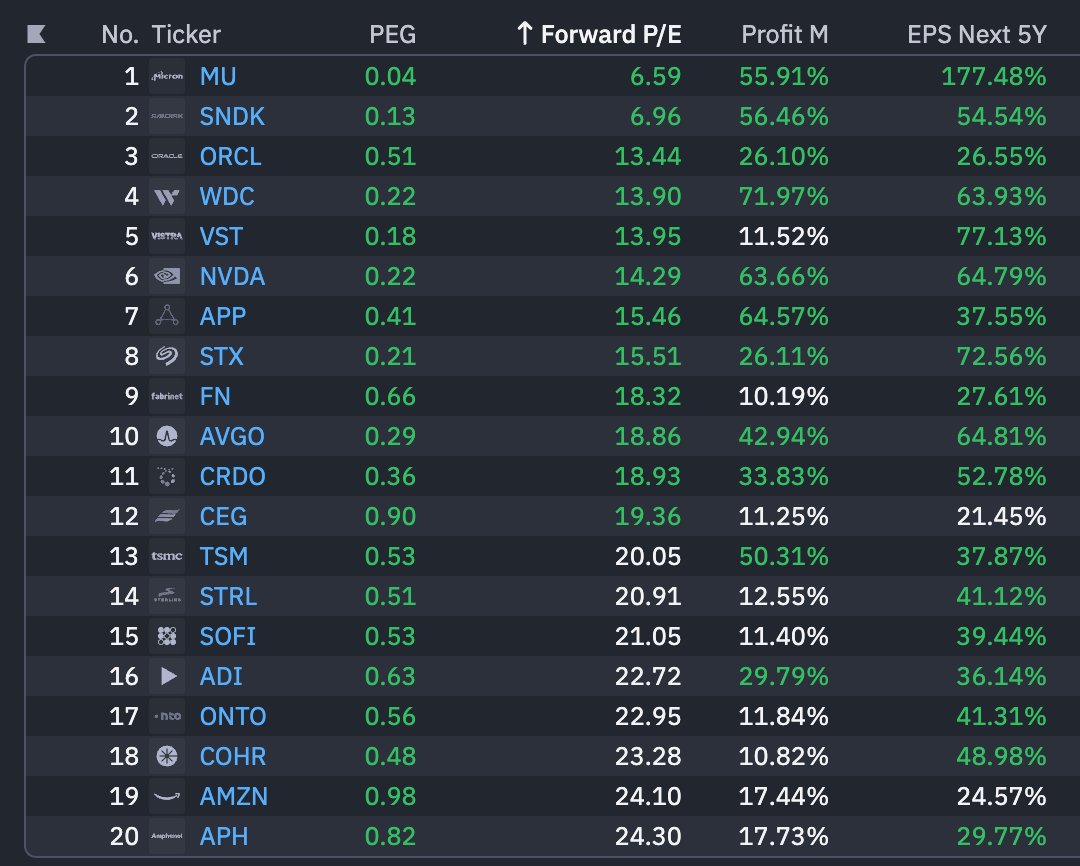Click the 177.48% EPS Next 5Y value
This screenshot has height=866, width=1080.
click(994, 76)
